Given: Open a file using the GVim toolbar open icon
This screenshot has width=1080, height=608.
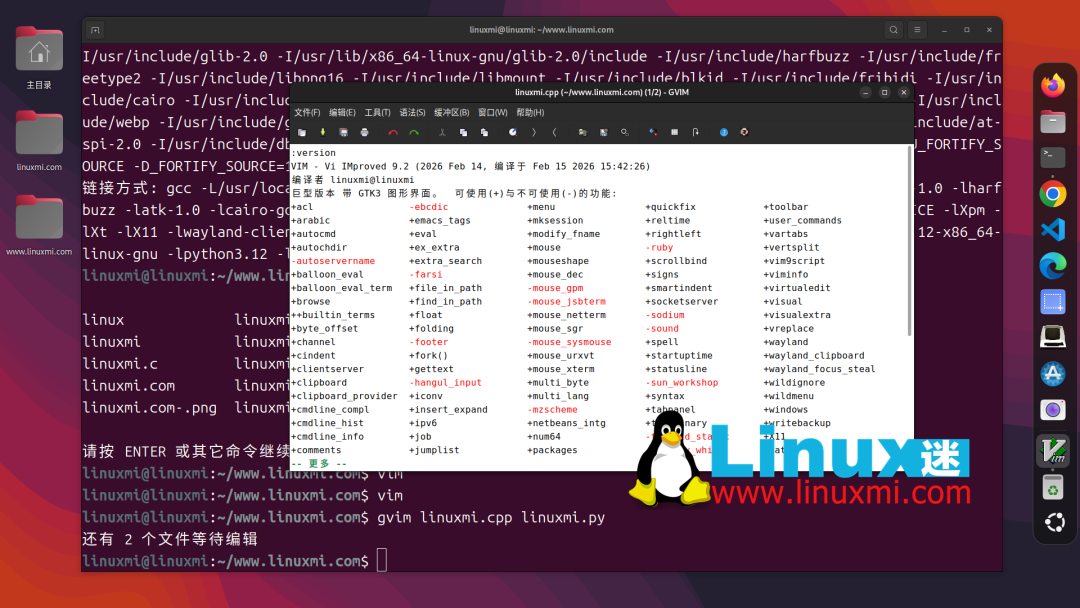Looking at the screenshot, I should pyautogui.click(x=300, y=131).
